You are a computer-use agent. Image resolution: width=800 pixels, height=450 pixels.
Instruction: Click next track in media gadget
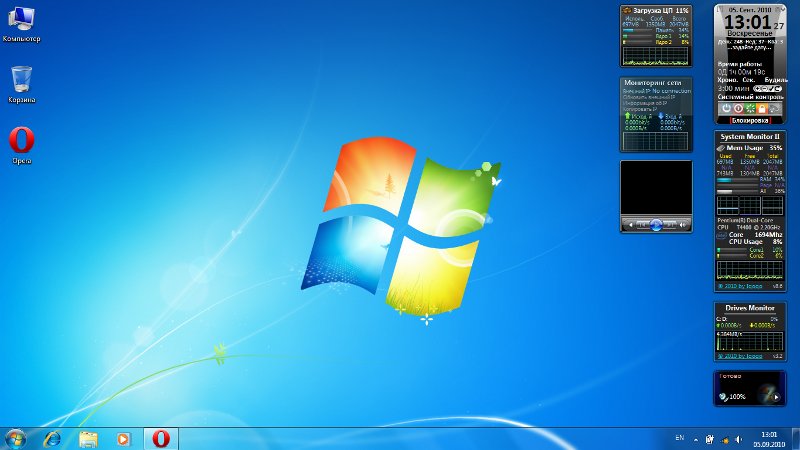point(670,224)
